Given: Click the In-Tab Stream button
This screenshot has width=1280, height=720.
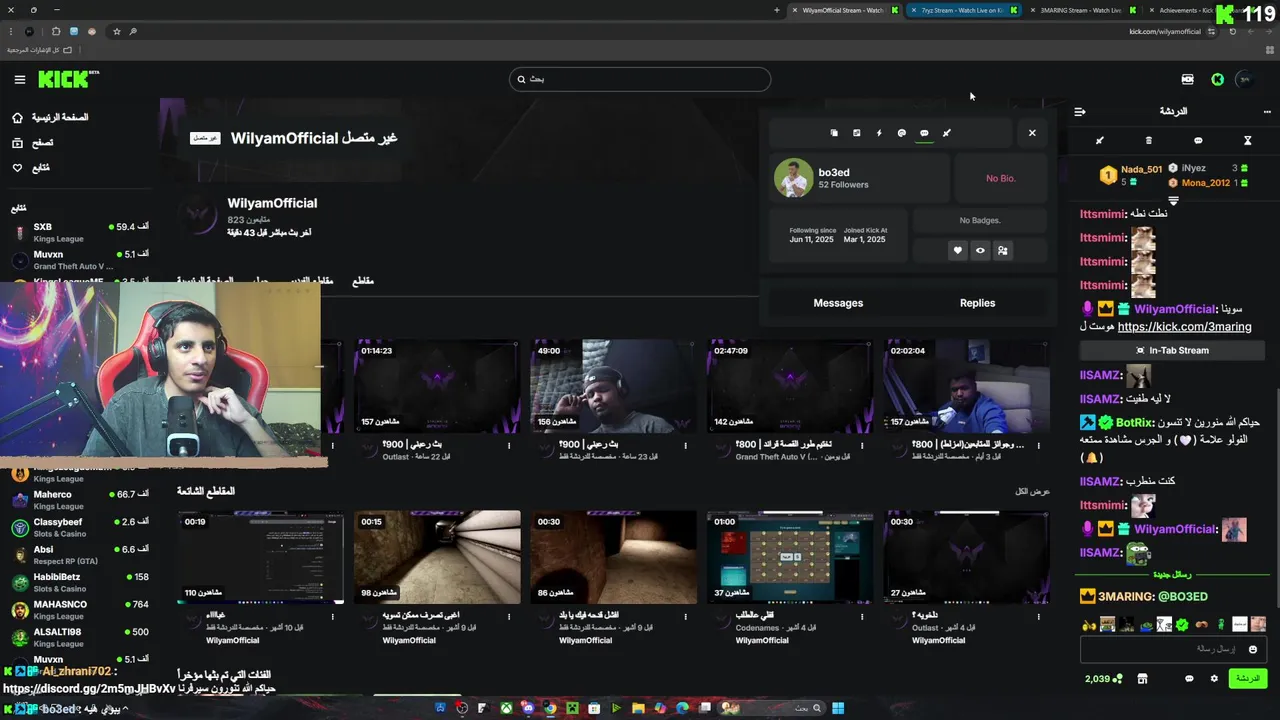Looking at the screenshot, I should [x=1172, y=350].
